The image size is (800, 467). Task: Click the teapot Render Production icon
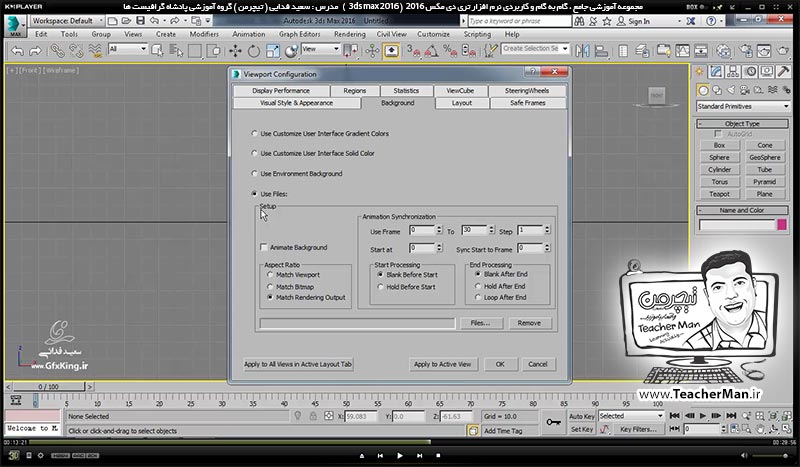click(x=783, y=50)
